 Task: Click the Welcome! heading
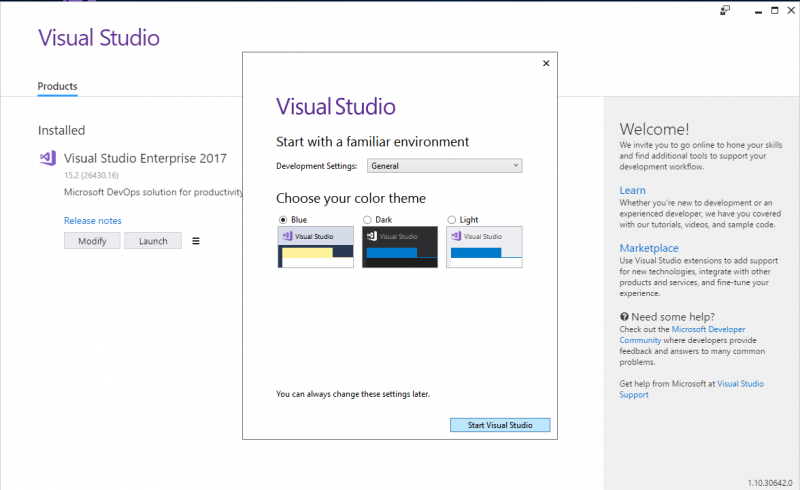coord(654,129)
